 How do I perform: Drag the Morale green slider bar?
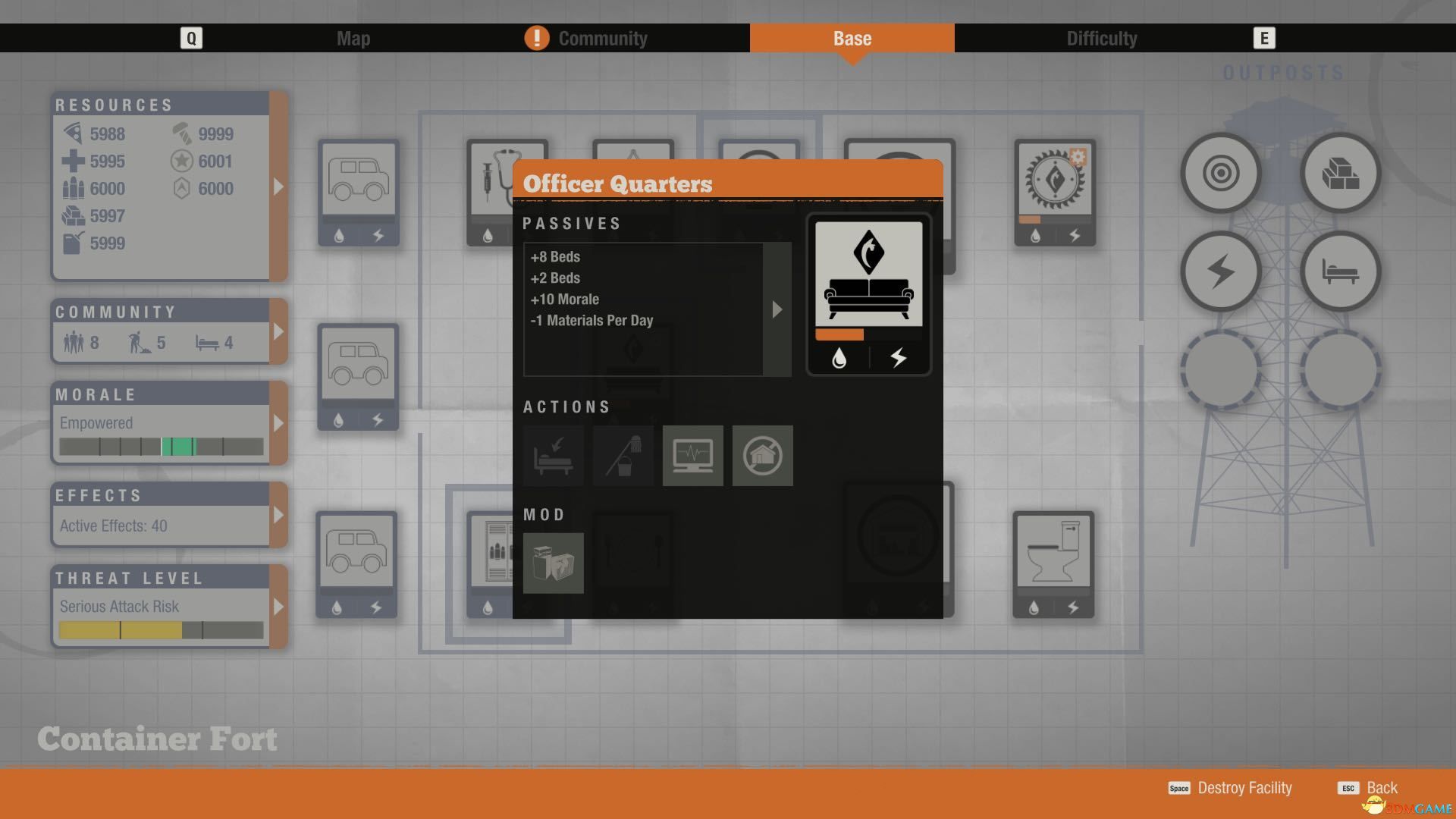pyautogui.click(x=177, y=447)
